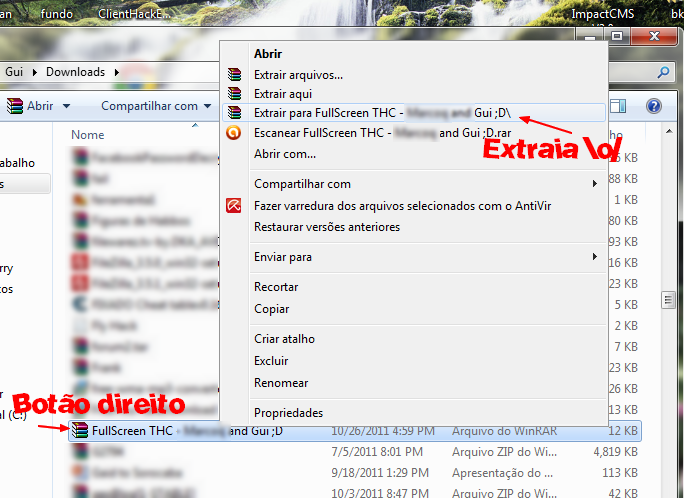Click the Arquivo do WinRAR type cell

click(x=504, y=431)
